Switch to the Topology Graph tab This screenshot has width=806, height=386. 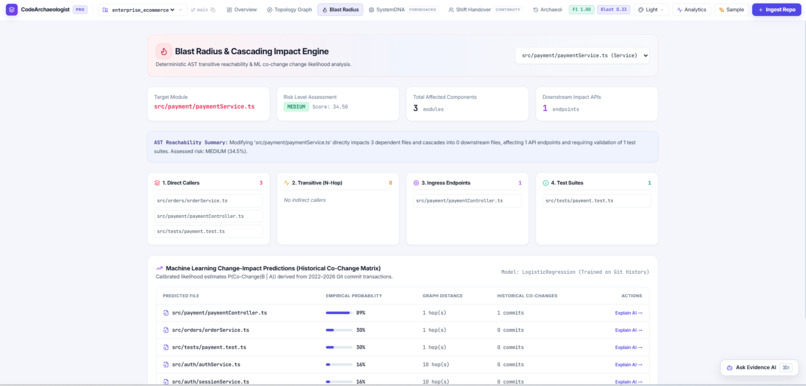[289, 10]
